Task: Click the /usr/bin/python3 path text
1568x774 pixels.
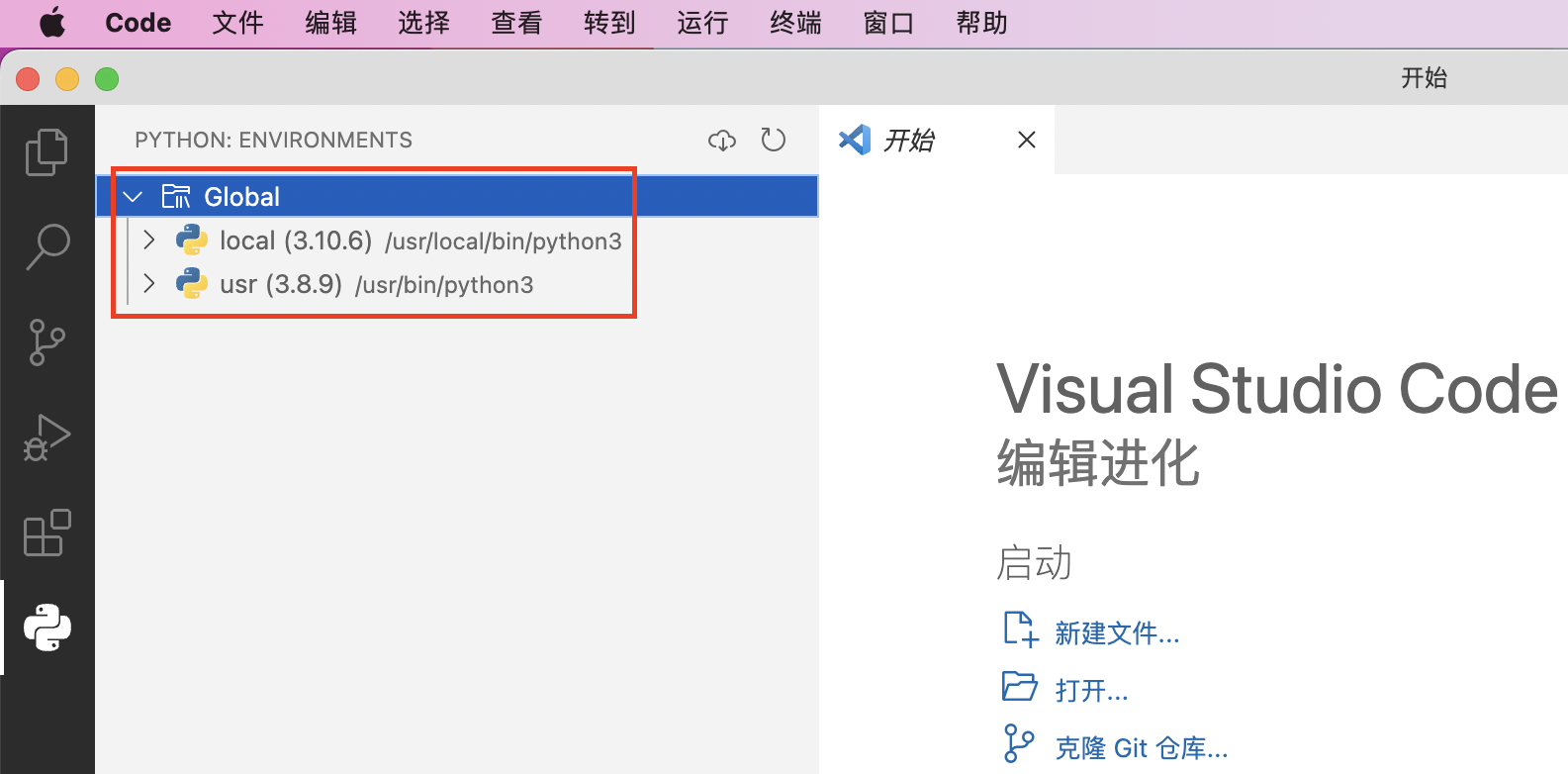Action: click(444, 285)
